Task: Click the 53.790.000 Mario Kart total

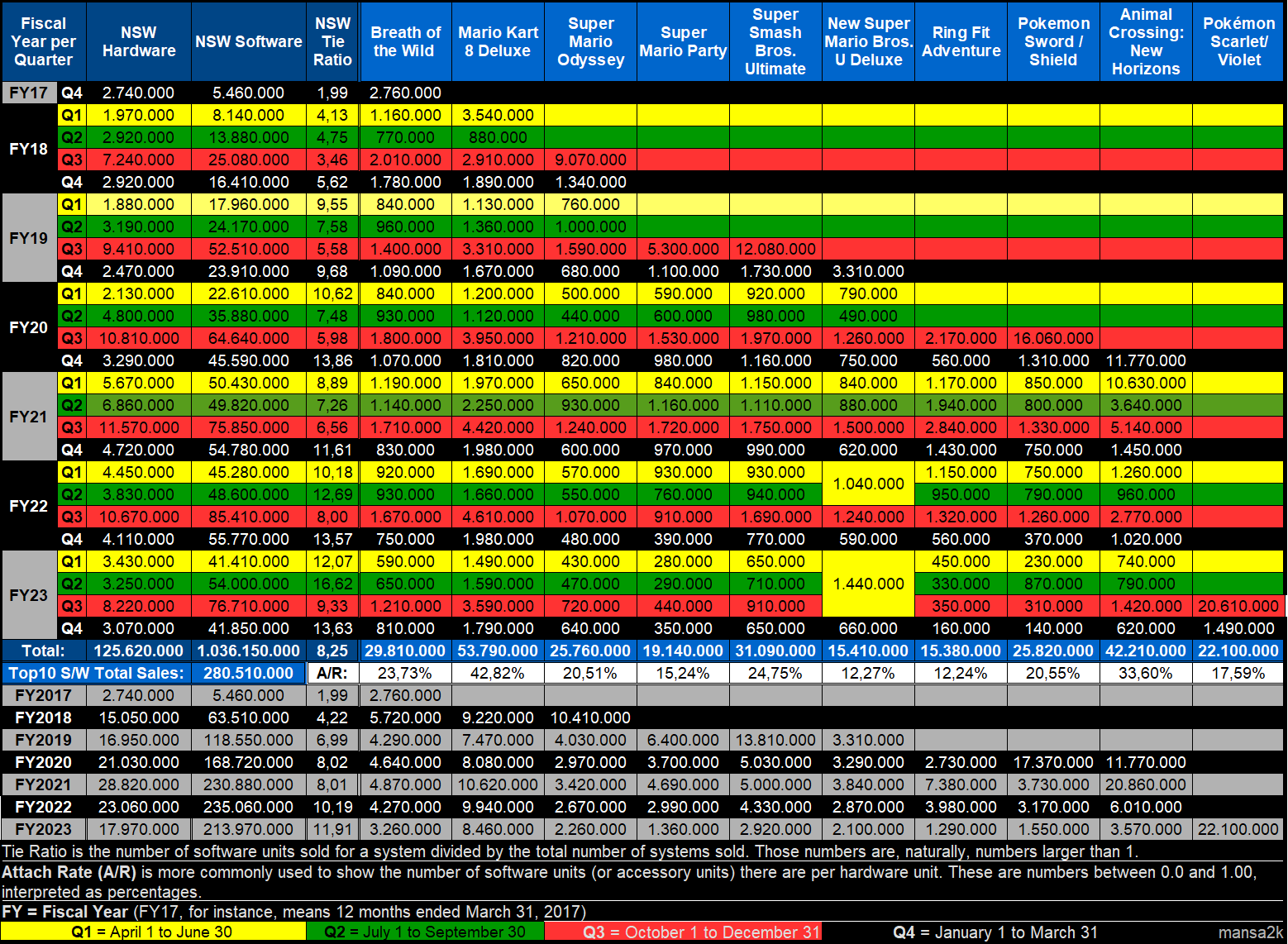Action: pyautogui.click(x=499, y=651)
